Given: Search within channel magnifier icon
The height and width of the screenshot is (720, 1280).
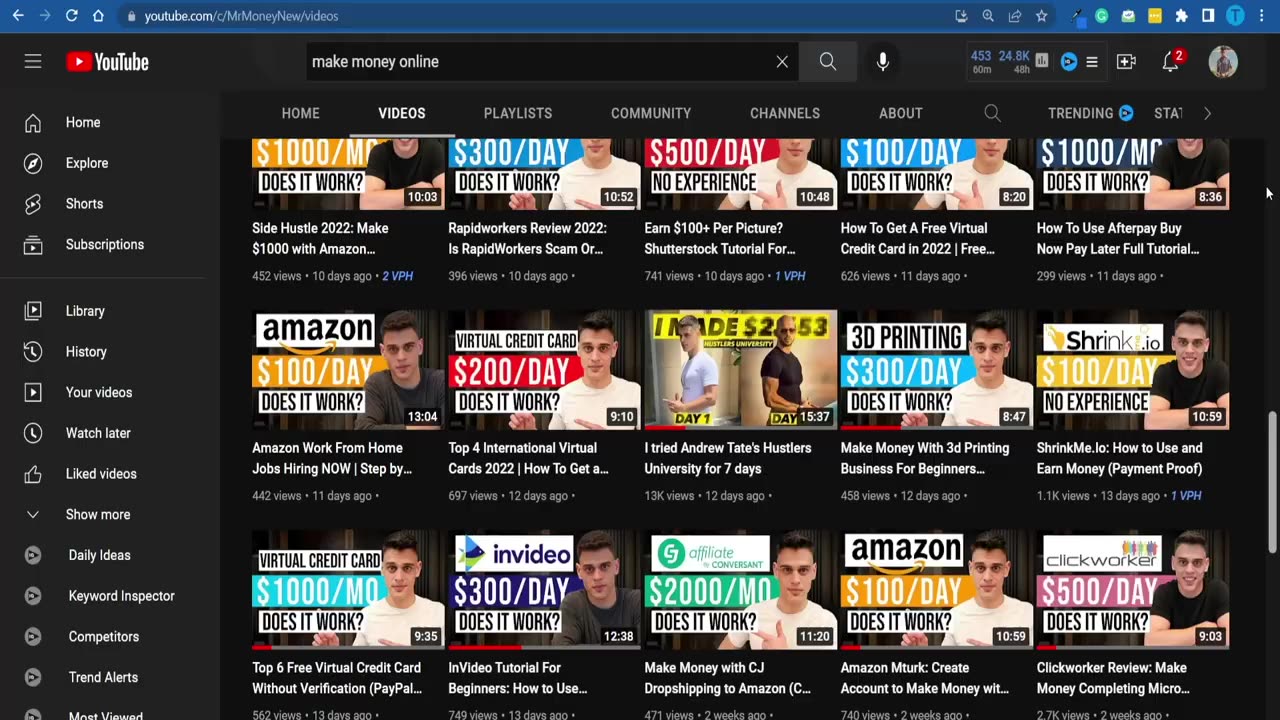Looking at the screenshot, I should 992,113.
